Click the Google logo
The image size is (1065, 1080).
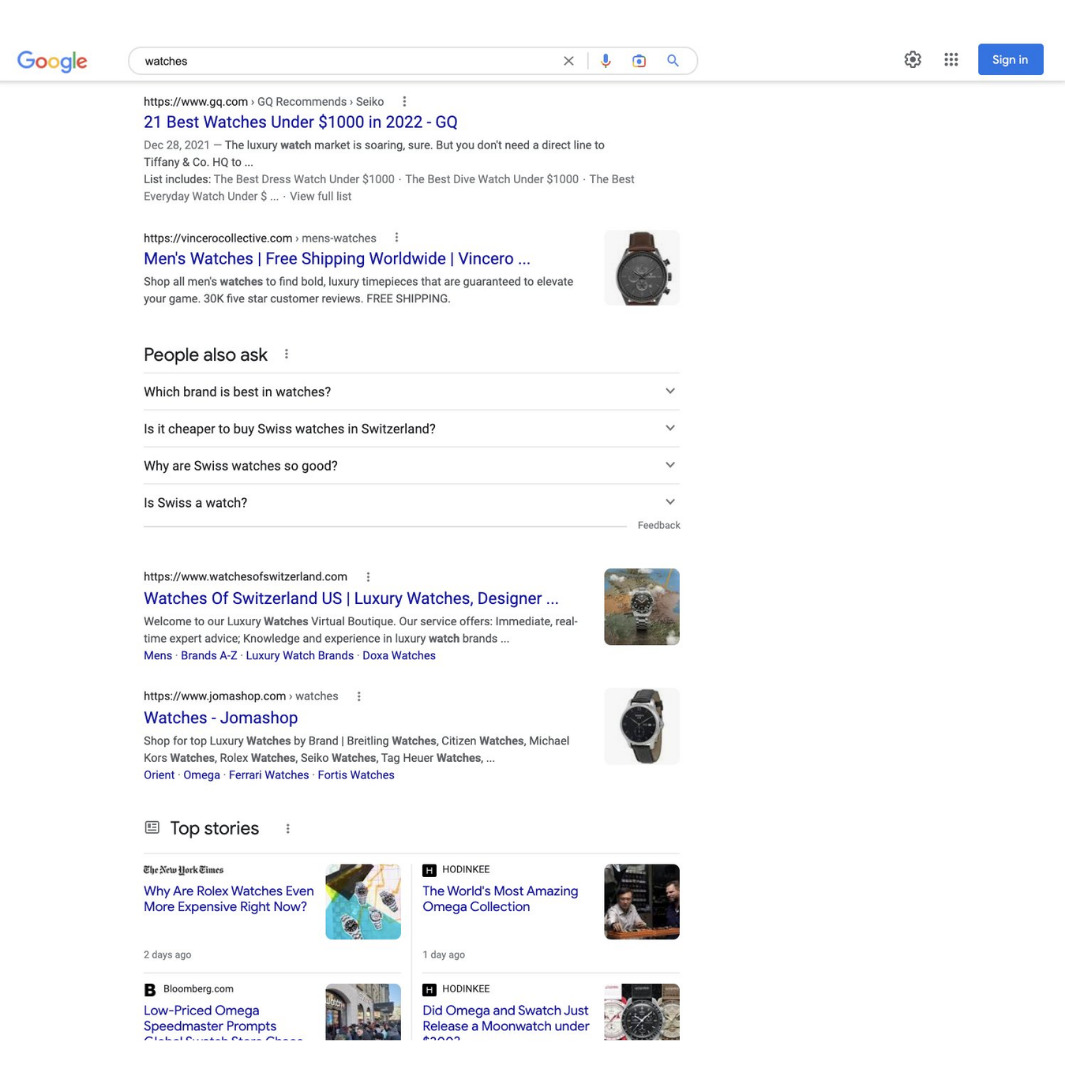52,61
